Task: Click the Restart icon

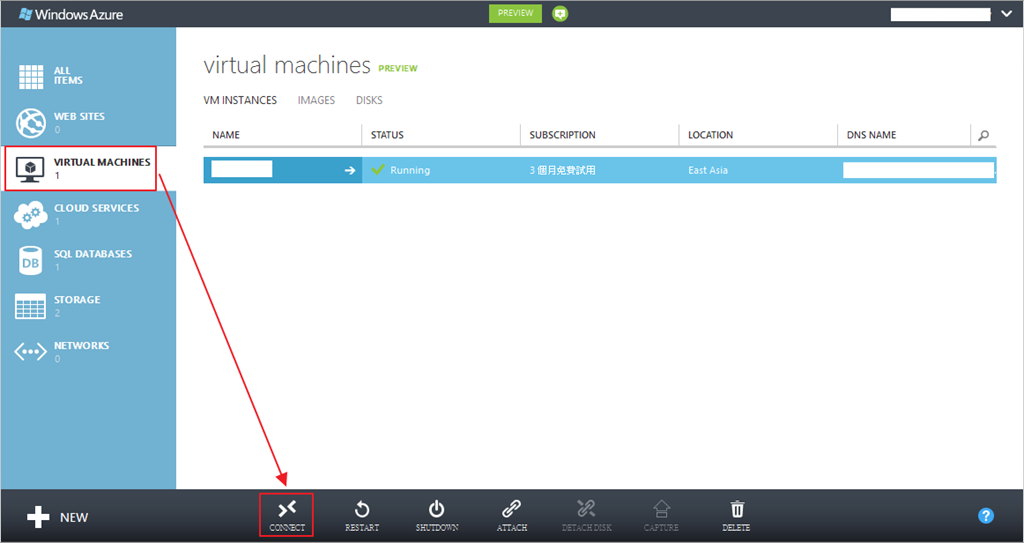Action: pos(362,509)
